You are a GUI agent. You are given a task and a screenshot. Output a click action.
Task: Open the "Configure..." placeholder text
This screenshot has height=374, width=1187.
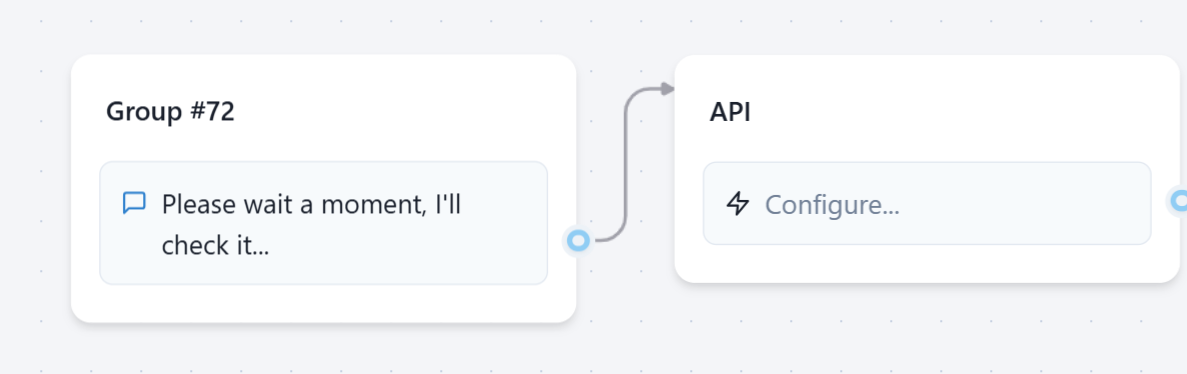click(832, 204)
